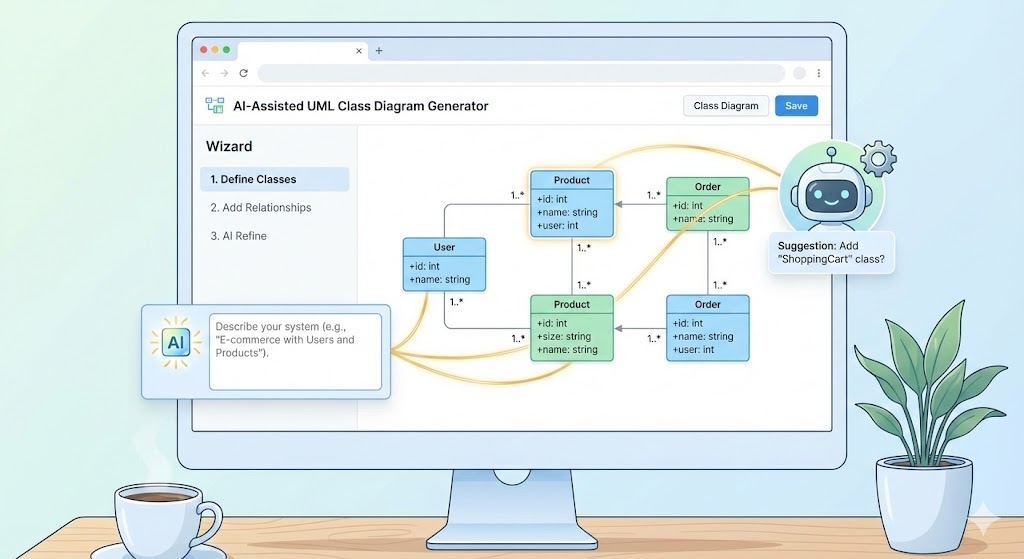Select the User class box
Screen dimensions: 1024x559
[444, 264]
